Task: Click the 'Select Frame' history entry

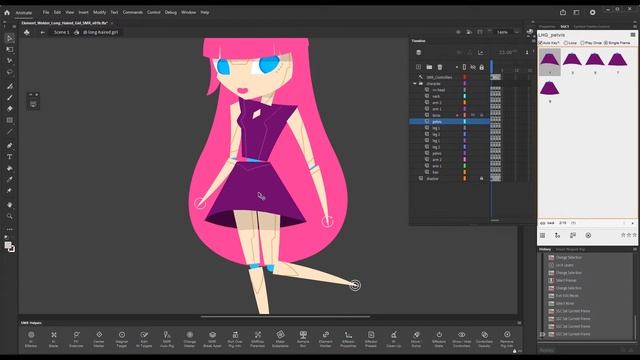Action: click(x=566, y=280)
